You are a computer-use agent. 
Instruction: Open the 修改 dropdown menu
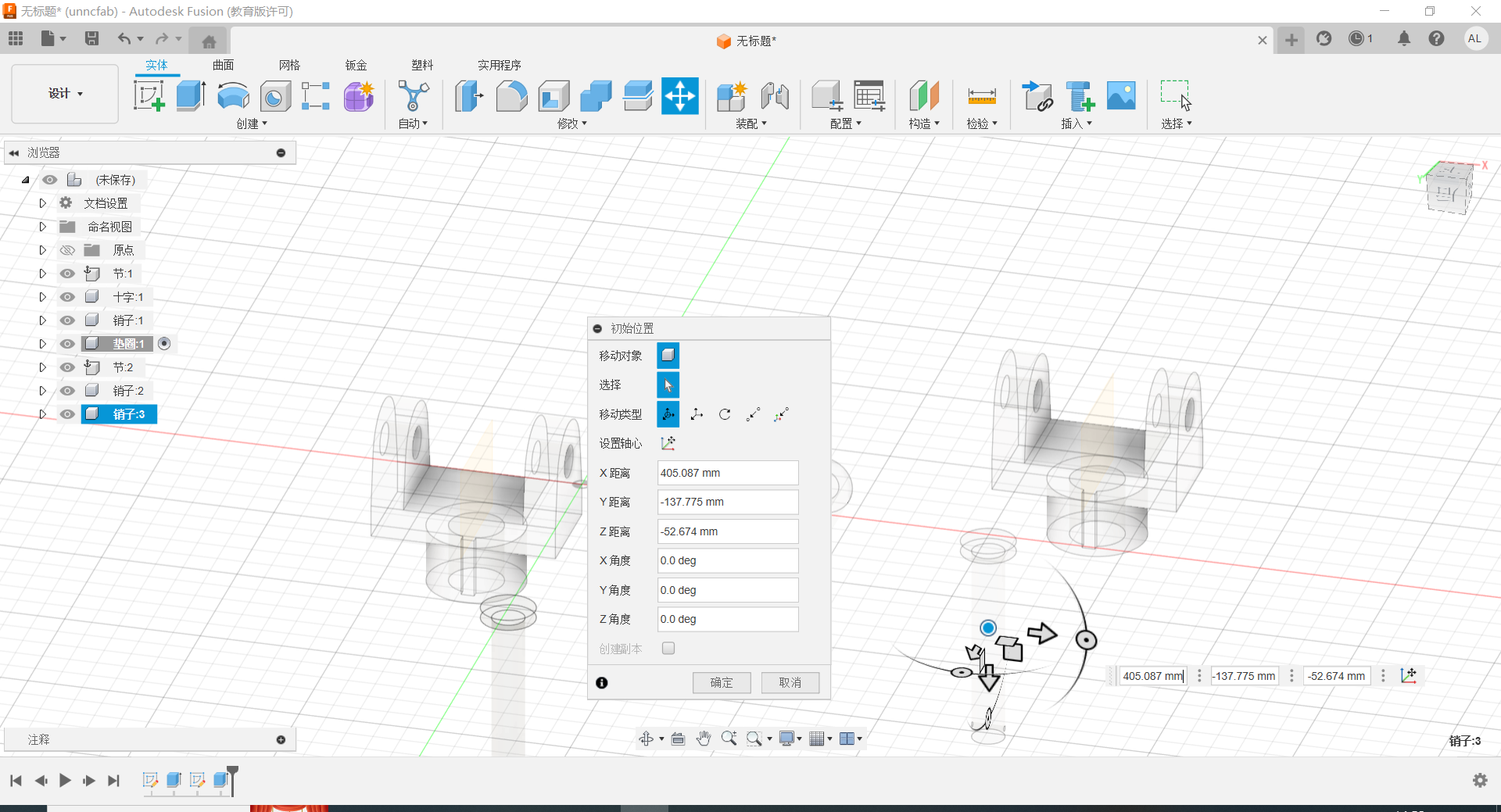(x=572, y=123)
